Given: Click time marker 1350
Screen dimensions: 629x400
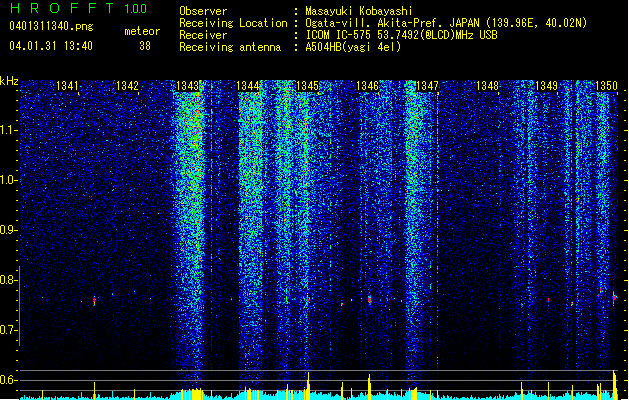Looking at the screenshot, I should [x=606, y=86].
